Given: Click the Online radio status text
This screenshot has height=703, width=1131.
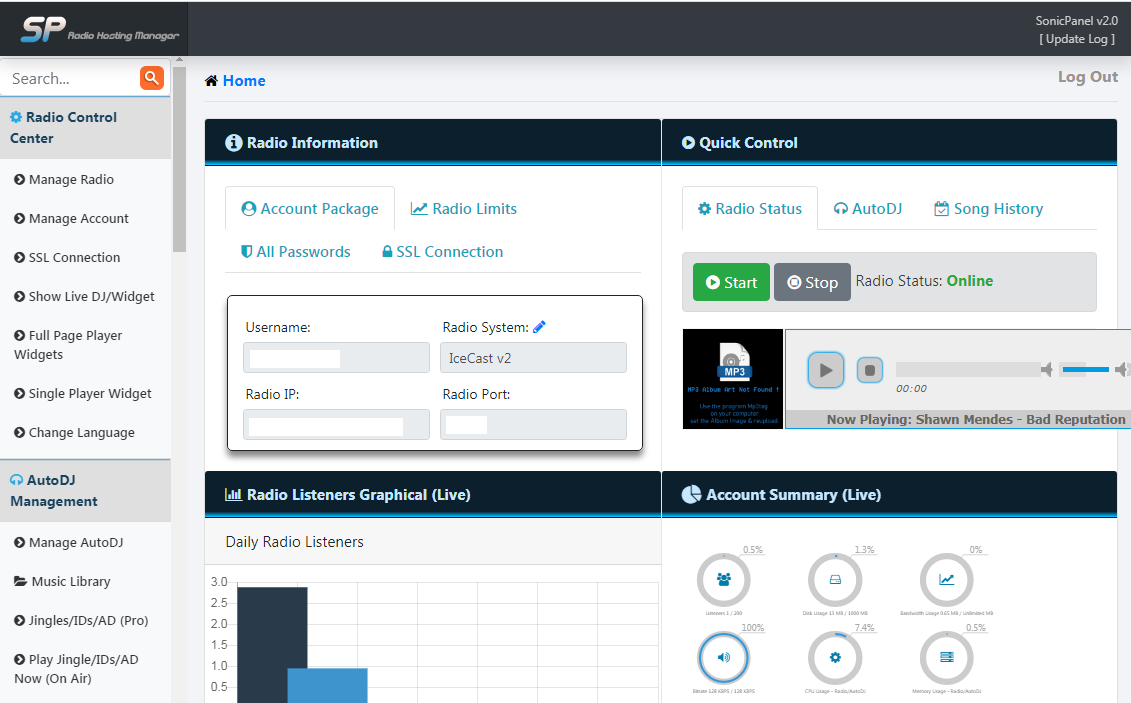Looking at the screenshot, I should [969, 281].
